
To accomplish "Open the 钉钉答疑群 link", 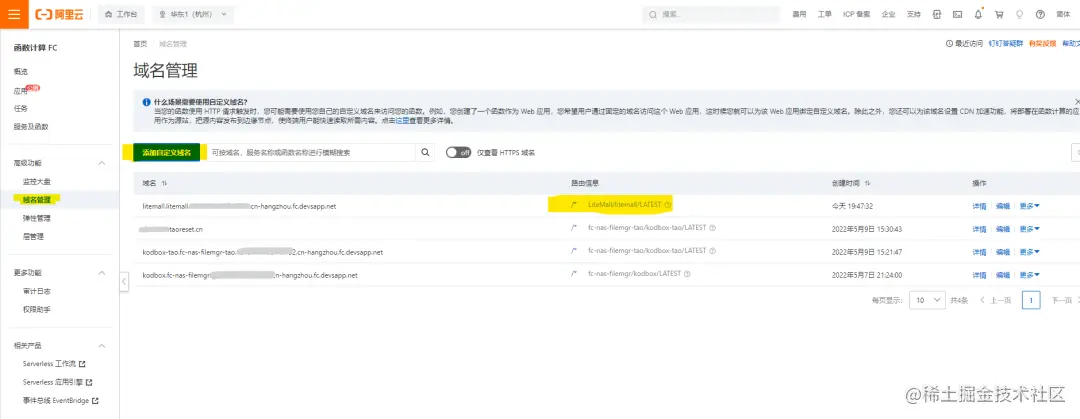I will [1006, 43].
